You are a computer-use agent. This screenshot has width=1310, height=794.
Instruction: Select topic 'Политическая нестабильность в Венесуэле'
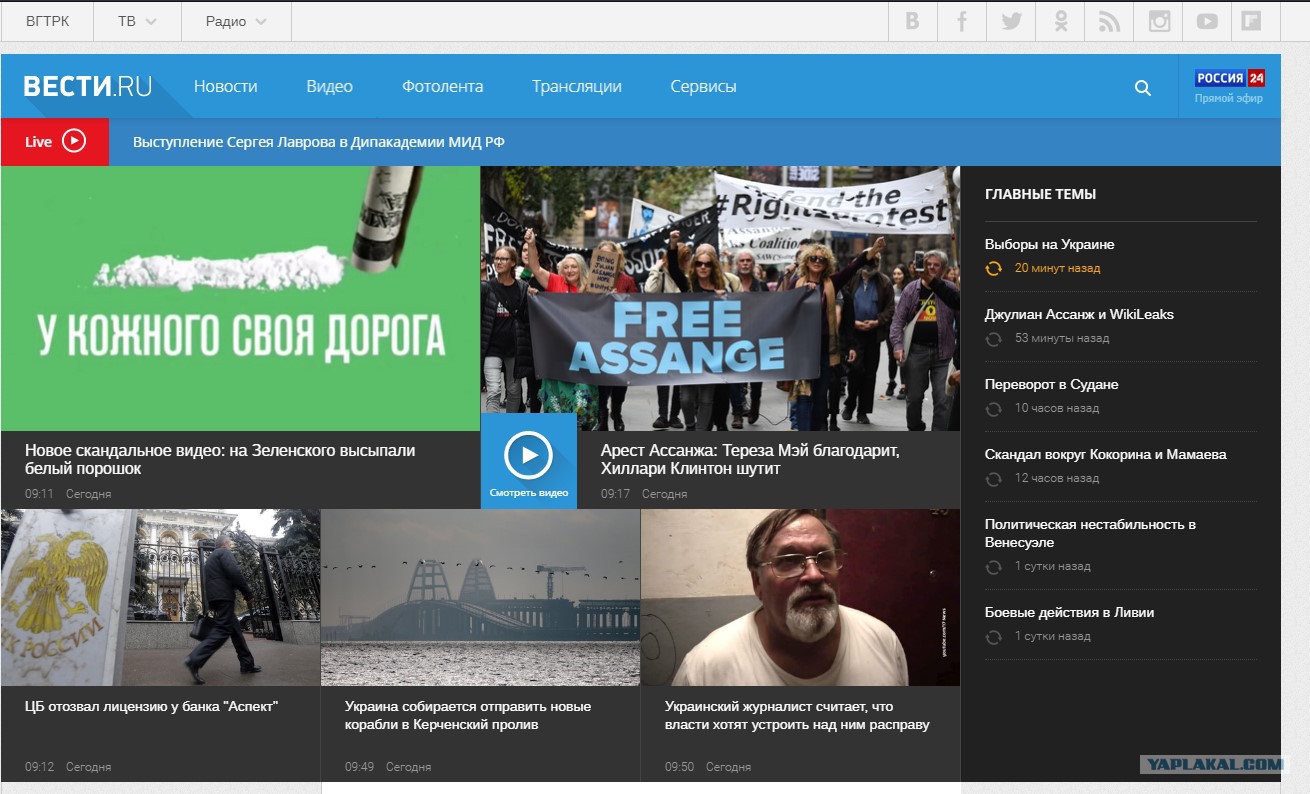coord(1090,533)
